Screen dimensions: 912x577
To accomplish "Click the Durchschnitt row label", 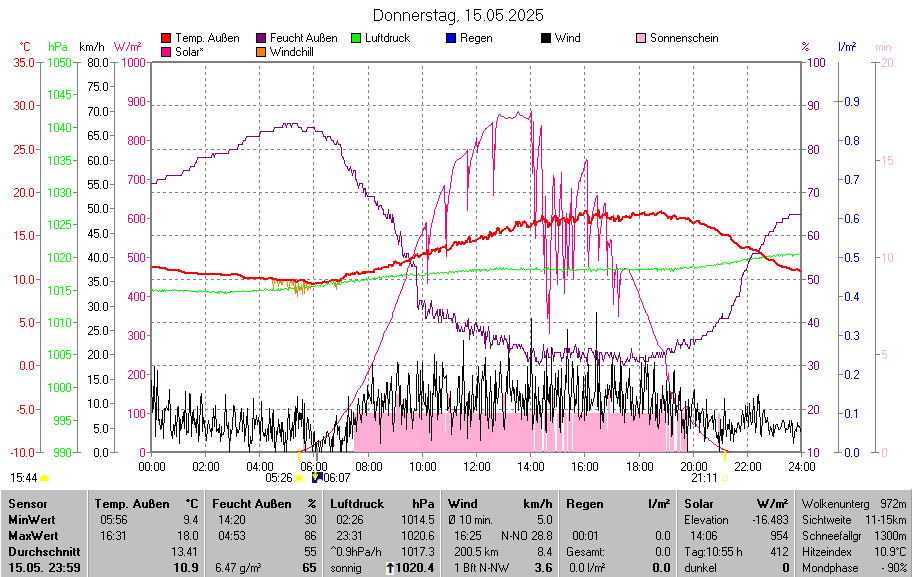I will (x=44, y=551).
